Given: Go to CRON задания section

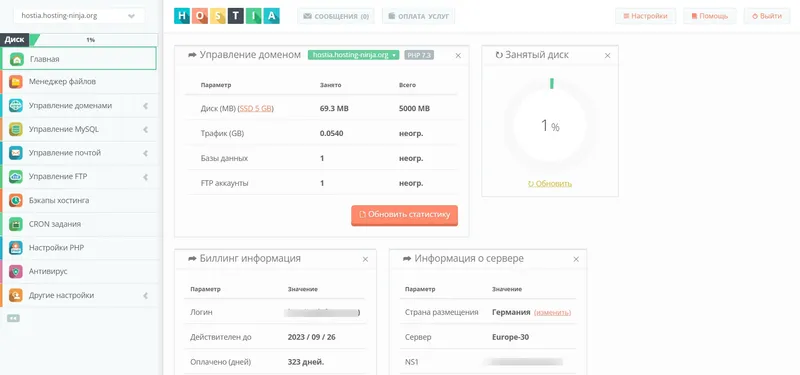Looking at the screenshot, I should point(79,224).
